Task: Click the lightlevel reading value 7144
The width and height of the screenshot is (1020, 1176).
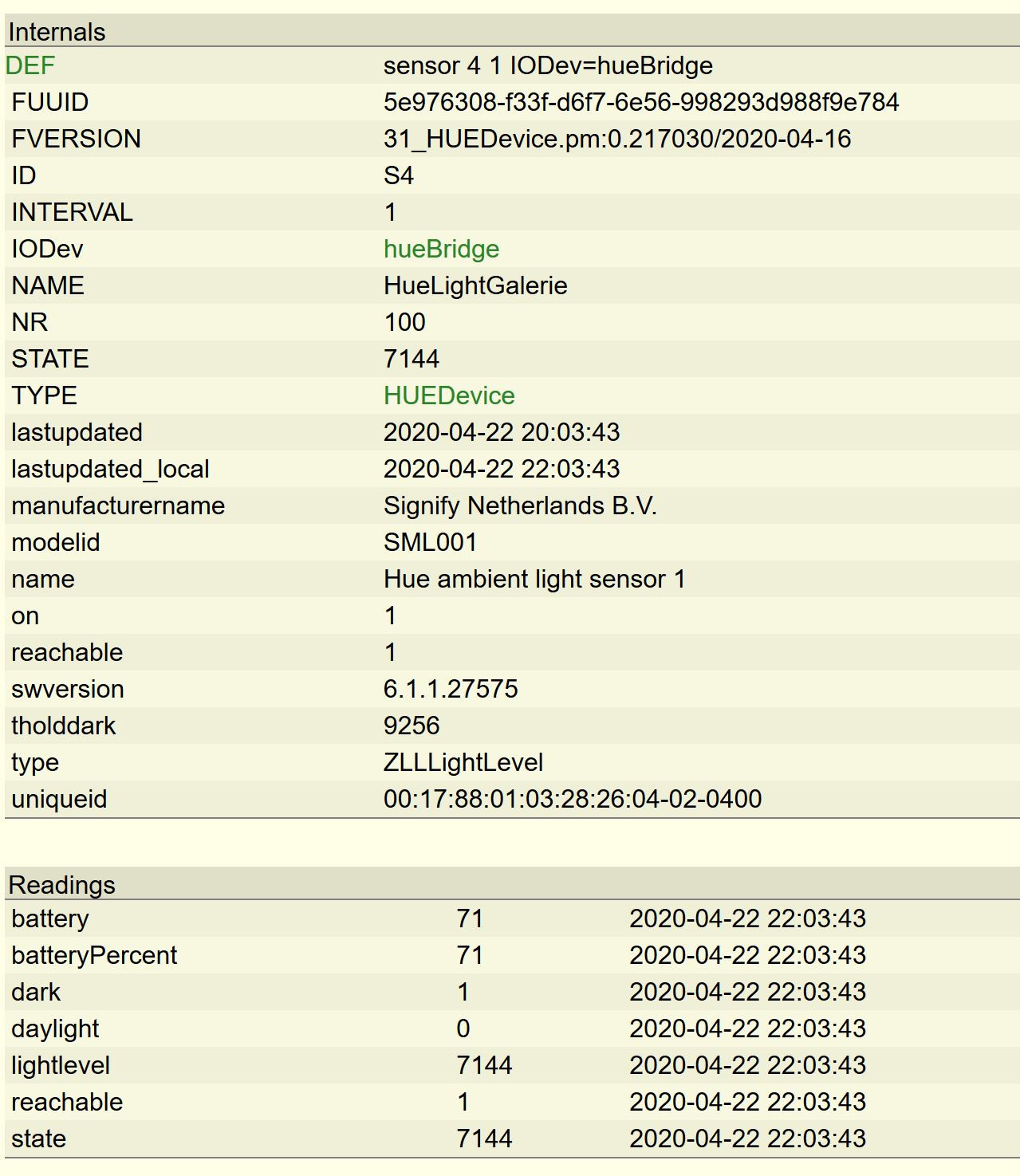Action: 484,1065
